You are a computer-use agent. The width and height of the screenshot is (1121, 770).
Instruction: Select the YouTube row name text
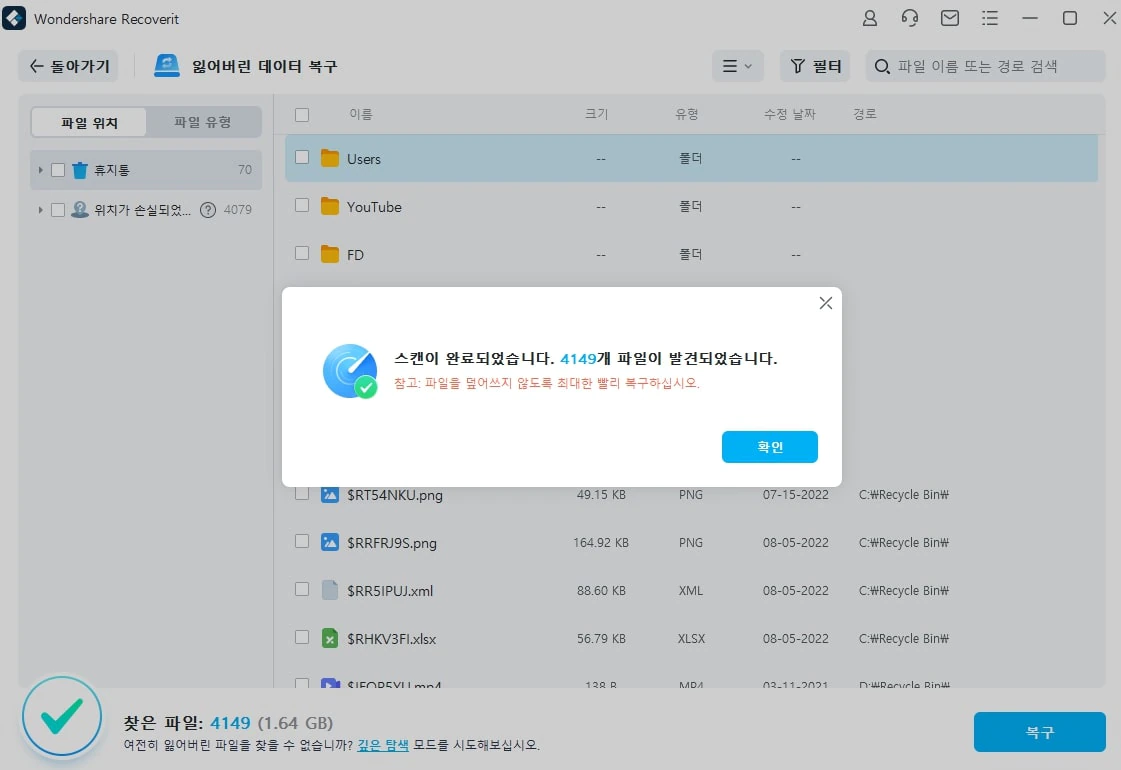click(x=374, y=207)
